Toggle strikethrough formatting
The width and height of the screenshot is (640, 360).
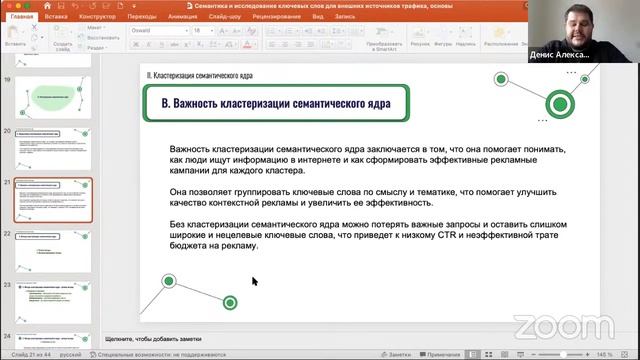tap(174, 44)
